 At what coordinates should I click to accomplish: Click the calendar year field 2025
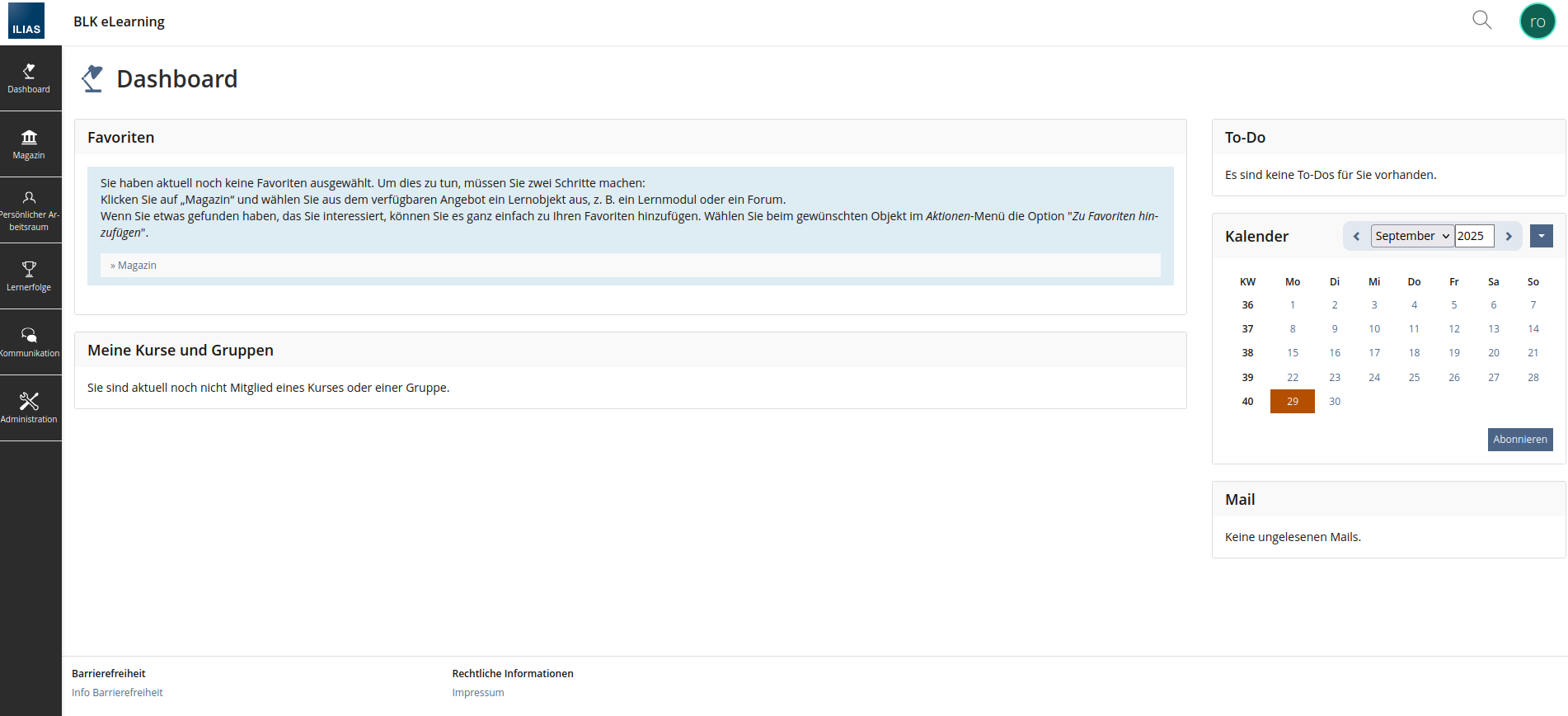pos(1473,236)
